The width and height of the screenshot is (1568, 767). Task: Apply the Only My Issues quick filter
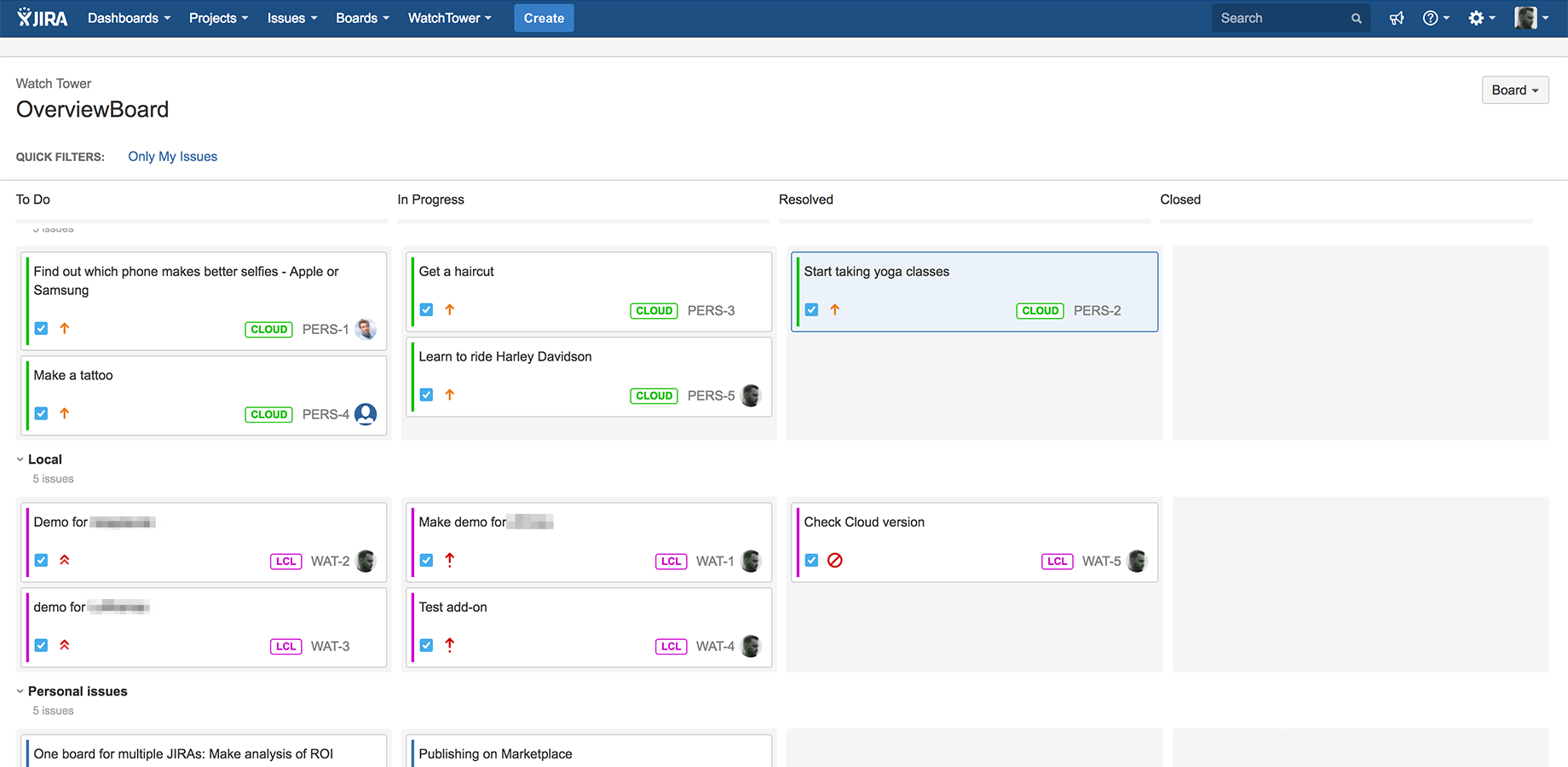point(173,157)
